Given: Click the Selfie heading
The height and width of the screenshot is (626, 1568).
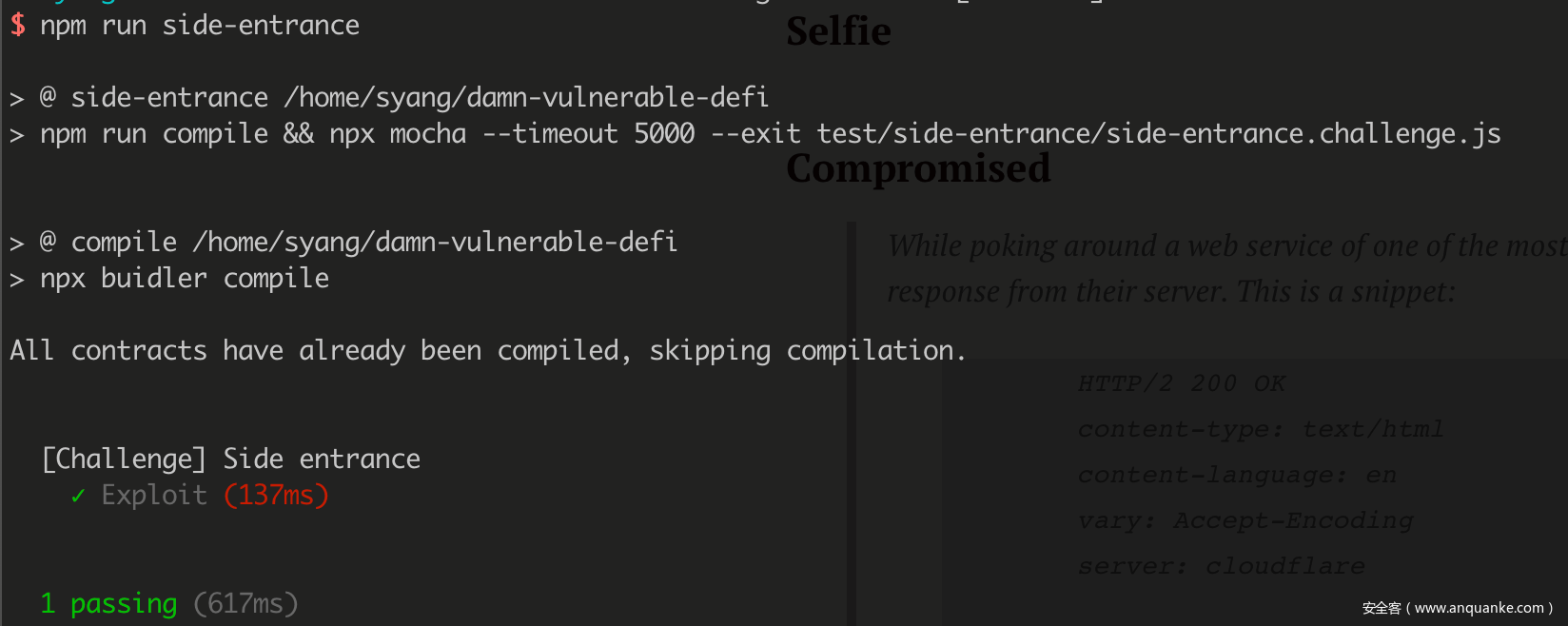Looking at the screenshot, I should pos(838,32).
